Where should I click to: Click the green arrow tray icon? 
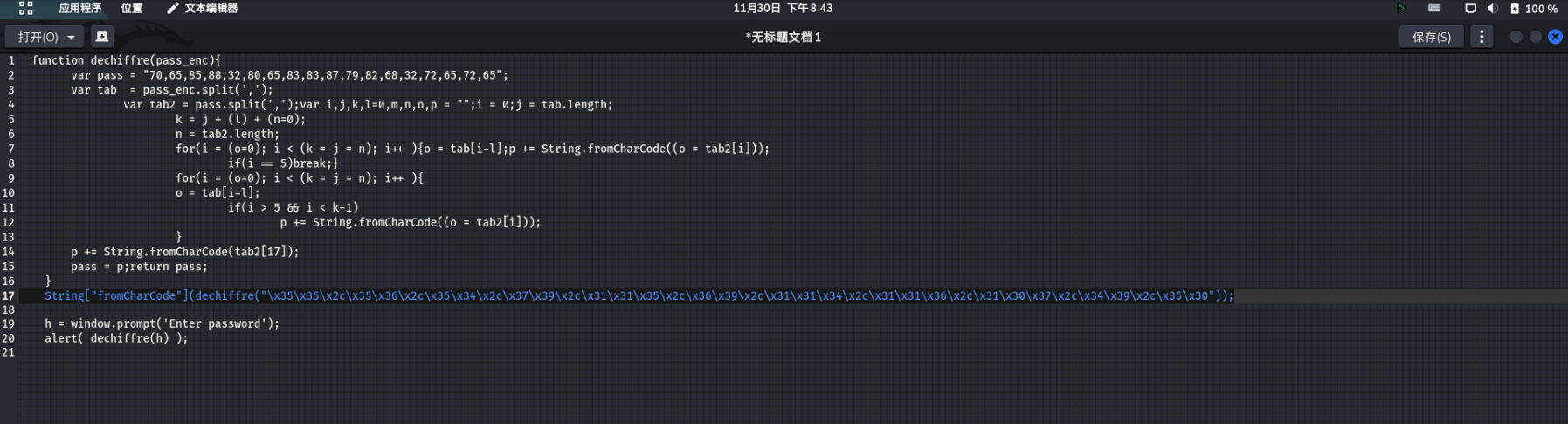pyautogui.click(x=1400, y=8)
